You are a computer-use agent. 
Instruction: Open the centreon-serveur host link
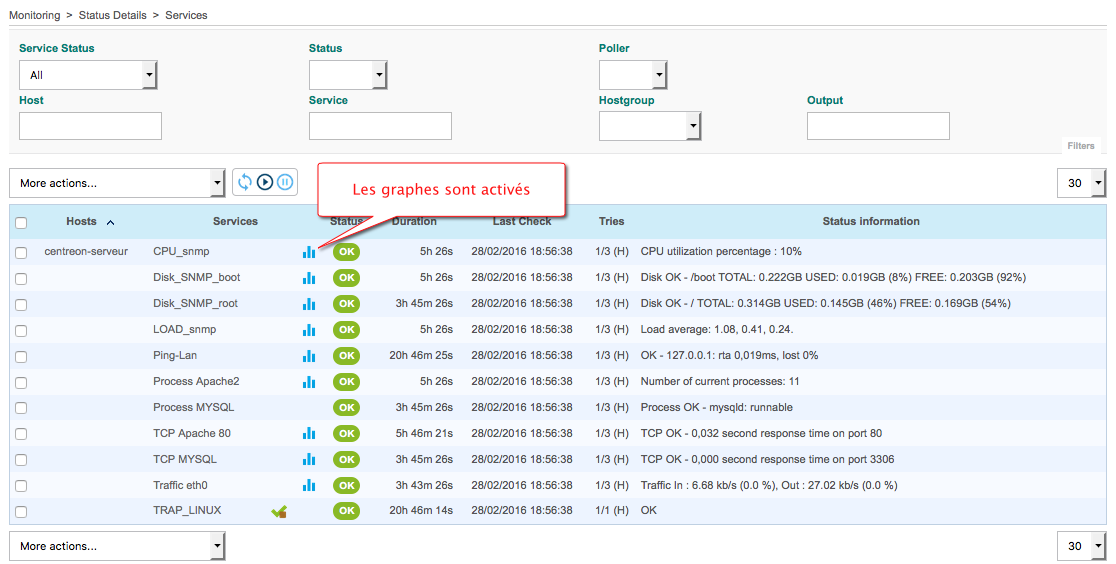click(86, 252)
